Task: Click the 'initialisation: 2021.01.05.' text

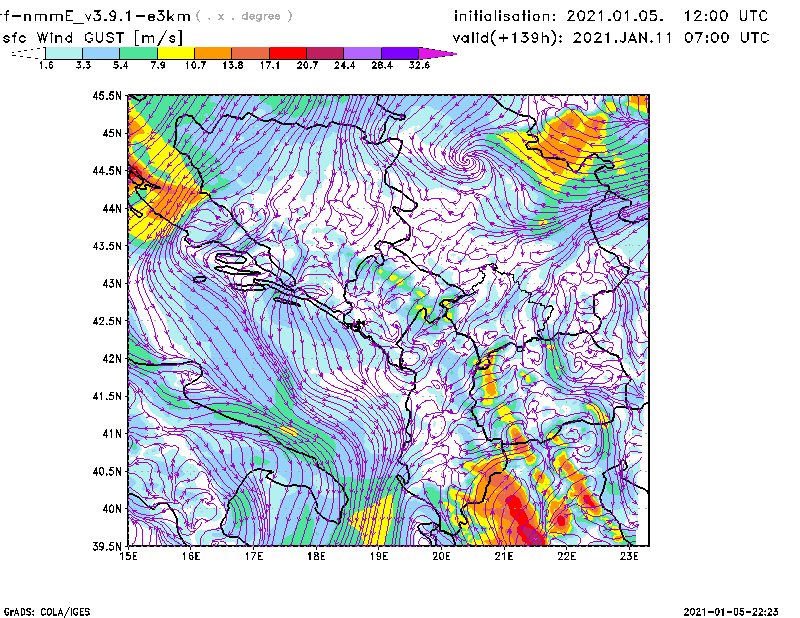Action: (x=559, y=16)
